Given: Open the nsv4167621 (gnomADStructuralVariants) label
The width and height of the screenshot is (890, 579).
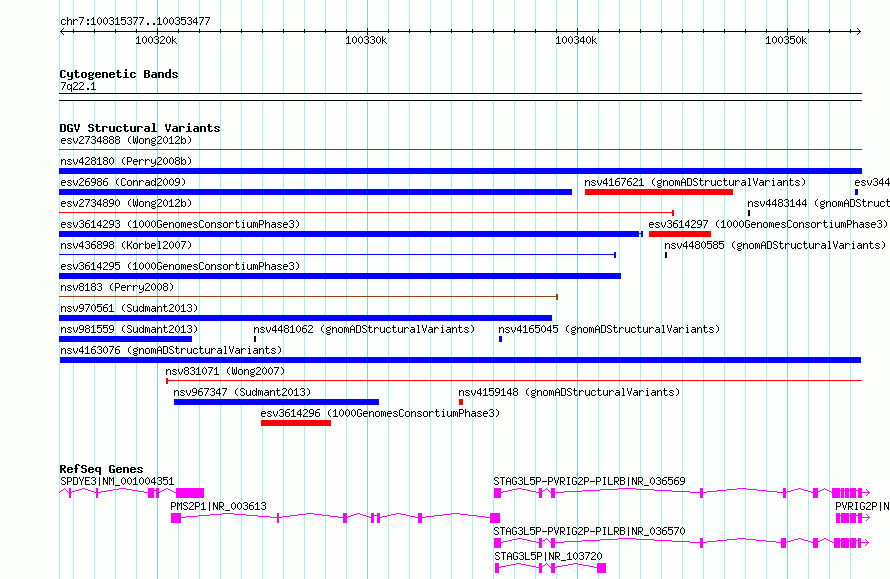Looking at the screenshot, I should (x=695, y=182).
